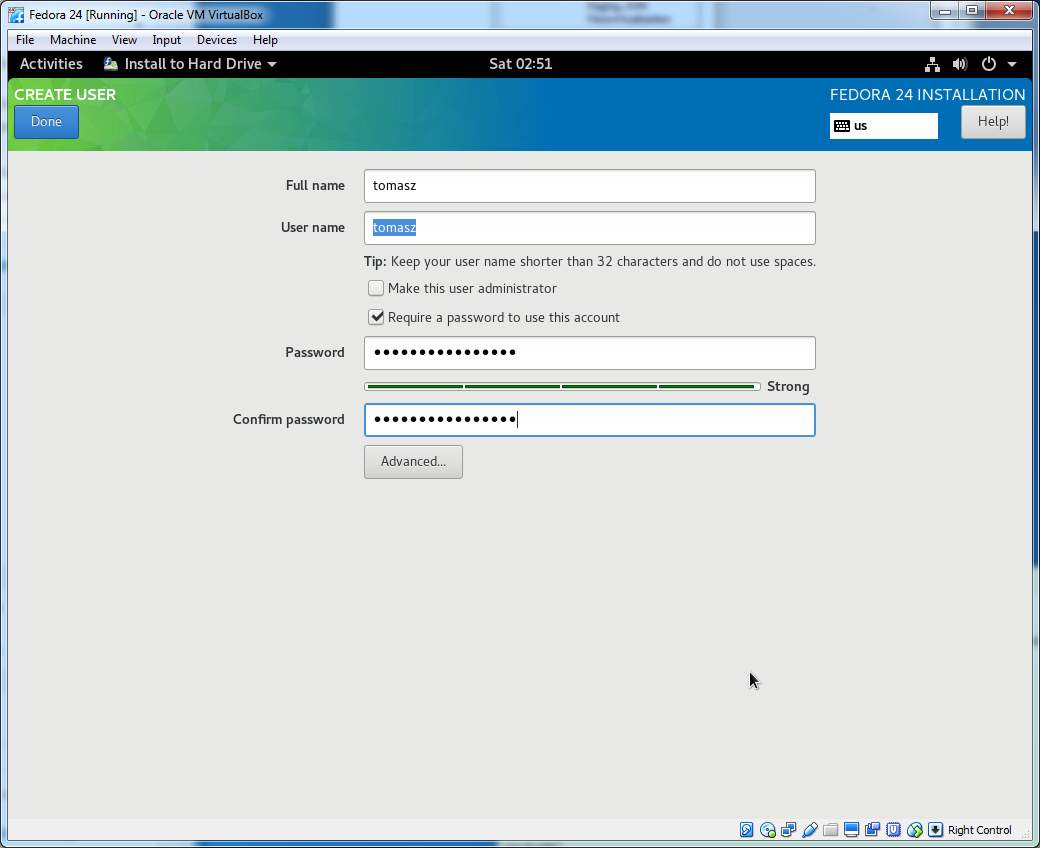Click the VirtualBox window title icon
This screenshot has height=848, width=1040.
(x=16, y=15)
